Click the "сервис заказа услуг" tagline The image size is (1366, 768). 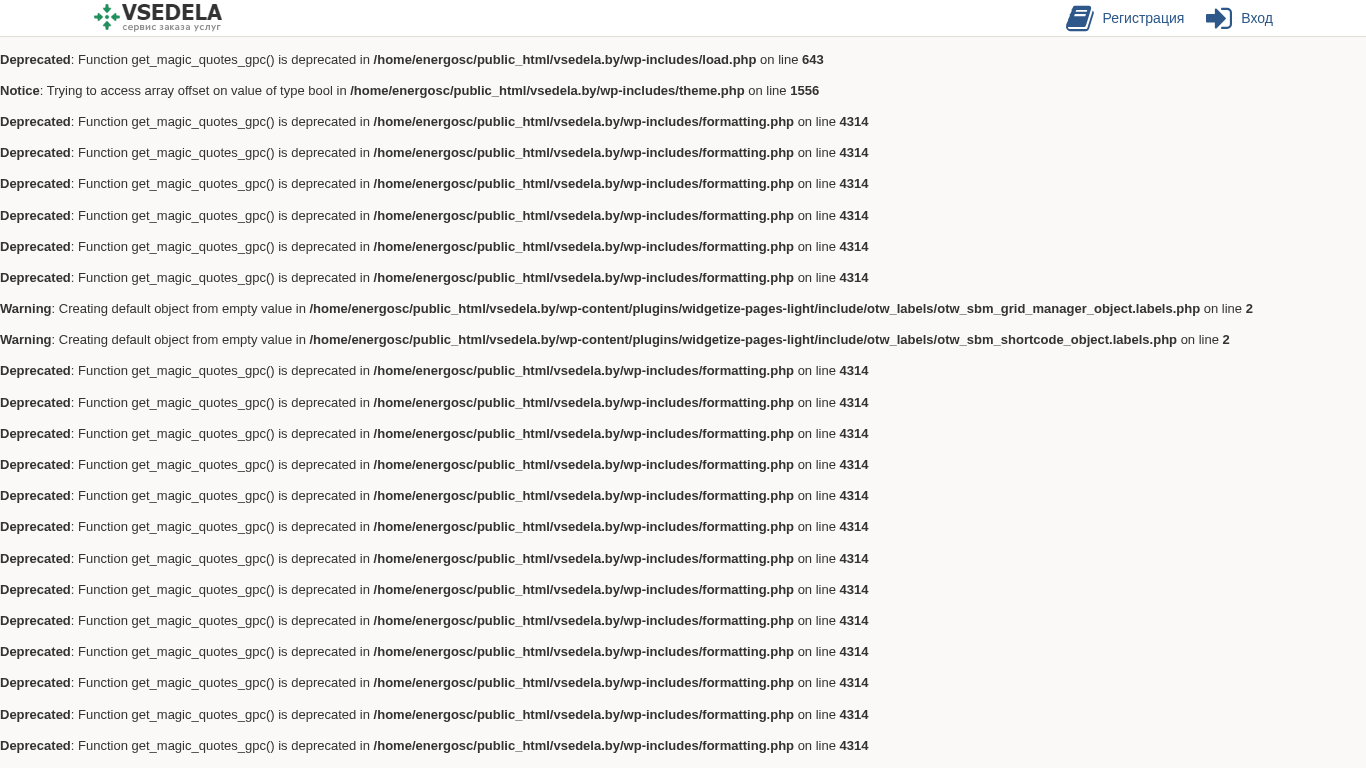[172, 27]
